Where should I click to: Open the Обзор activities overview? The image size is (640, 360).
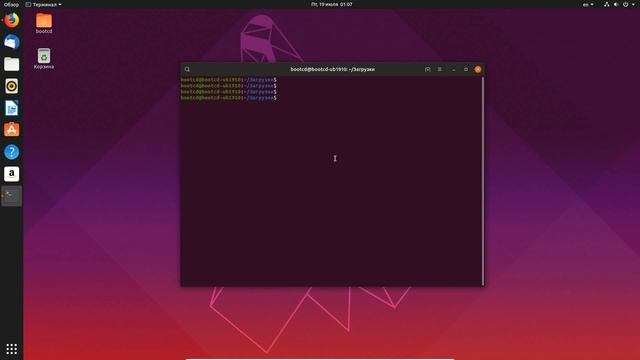click(11, 4)
